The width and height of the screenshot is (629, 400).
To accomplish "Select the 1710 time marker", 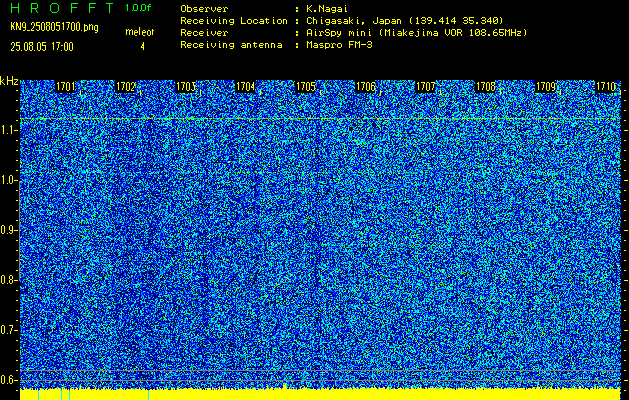I will click(x=606, y=87).
